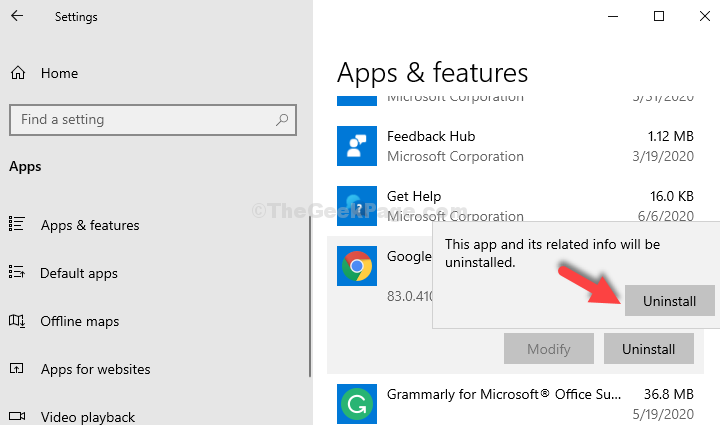720x425 pixels.
Task: Select Grammarly for Microsoft Office Su... entry
Action: coord(504,394)
